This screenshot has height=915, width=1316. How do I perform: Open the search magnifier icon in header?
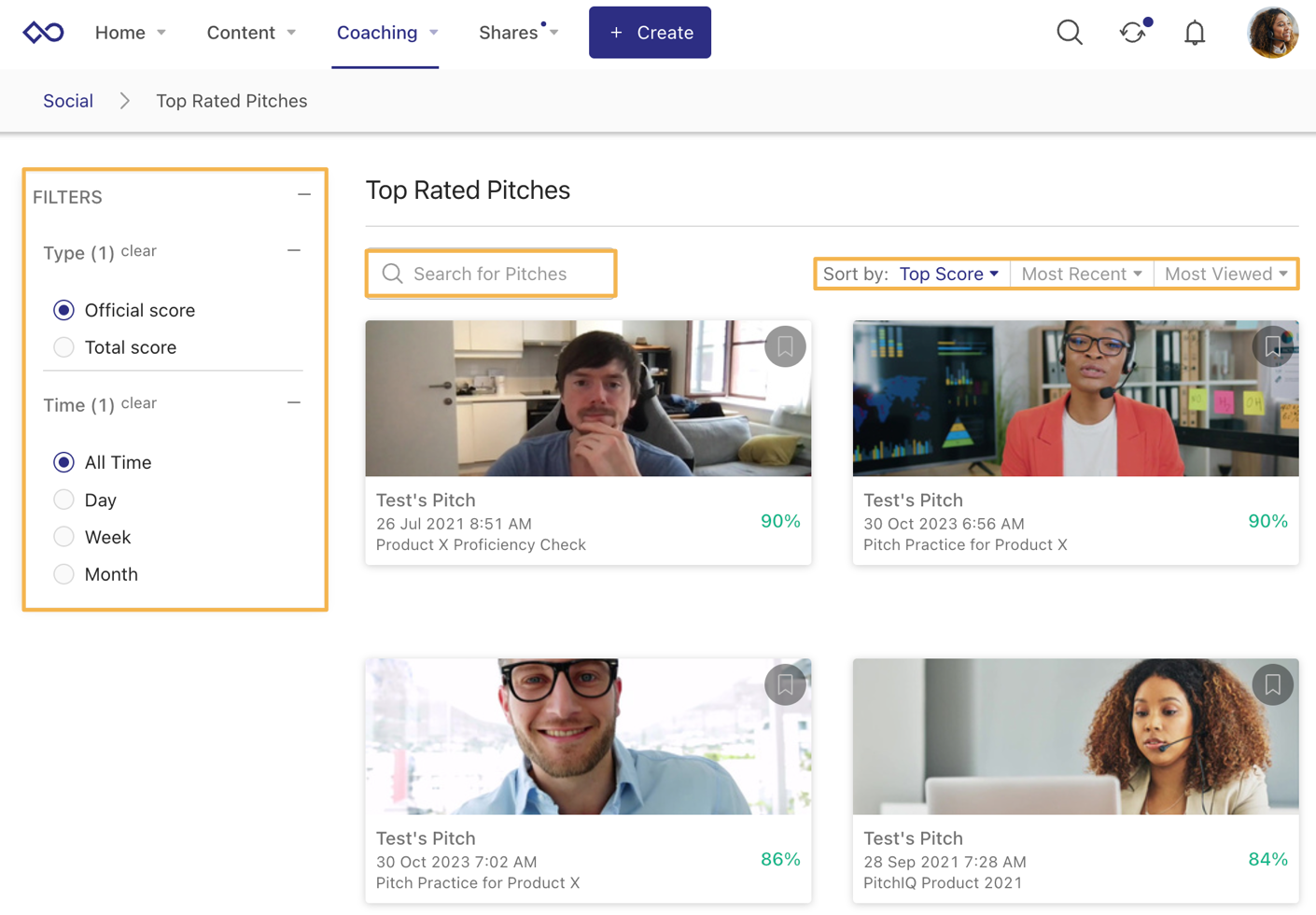[1069, 33]
